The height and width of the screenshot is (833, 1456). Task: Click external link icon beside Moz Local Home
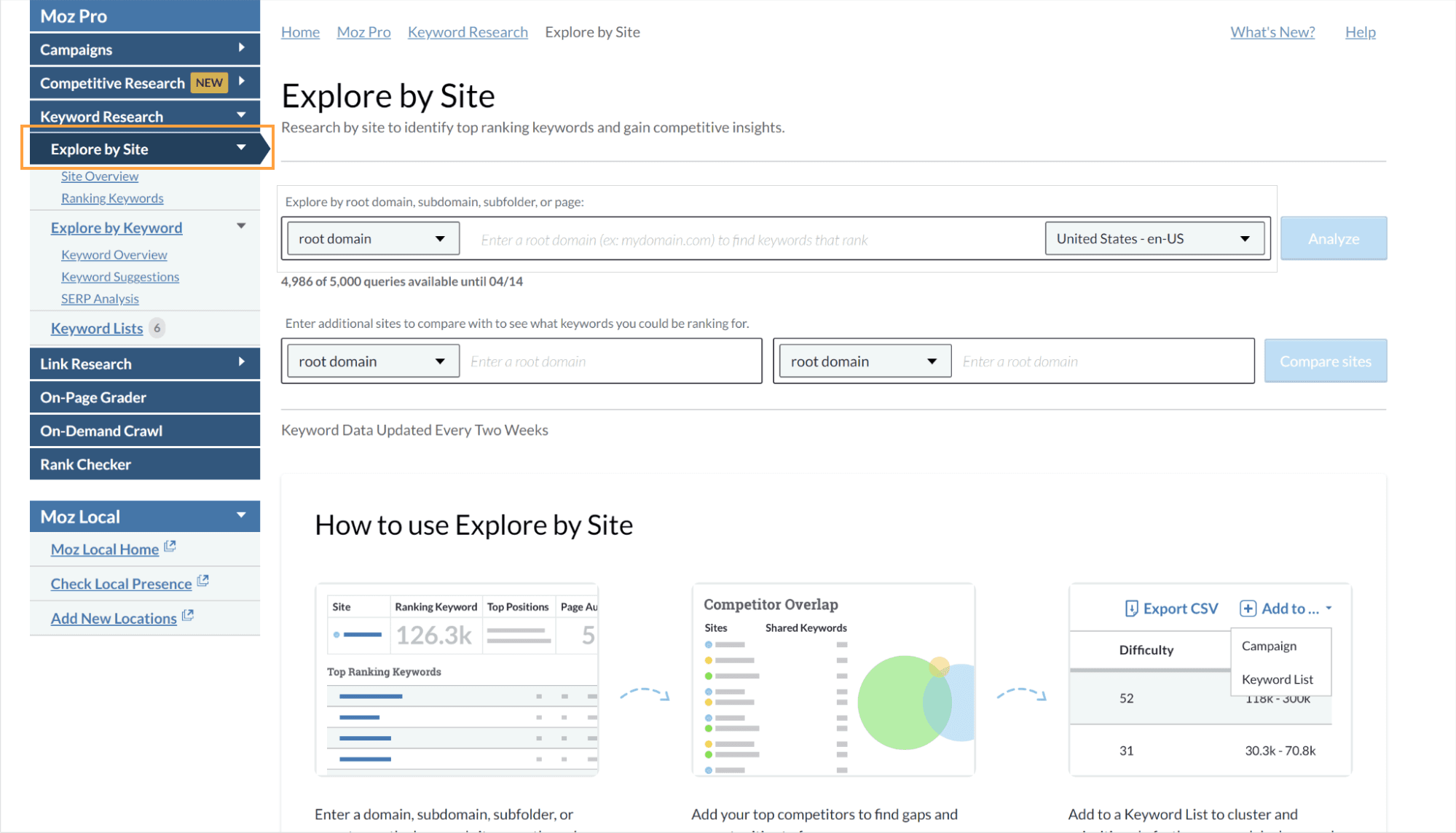point(170,547)
